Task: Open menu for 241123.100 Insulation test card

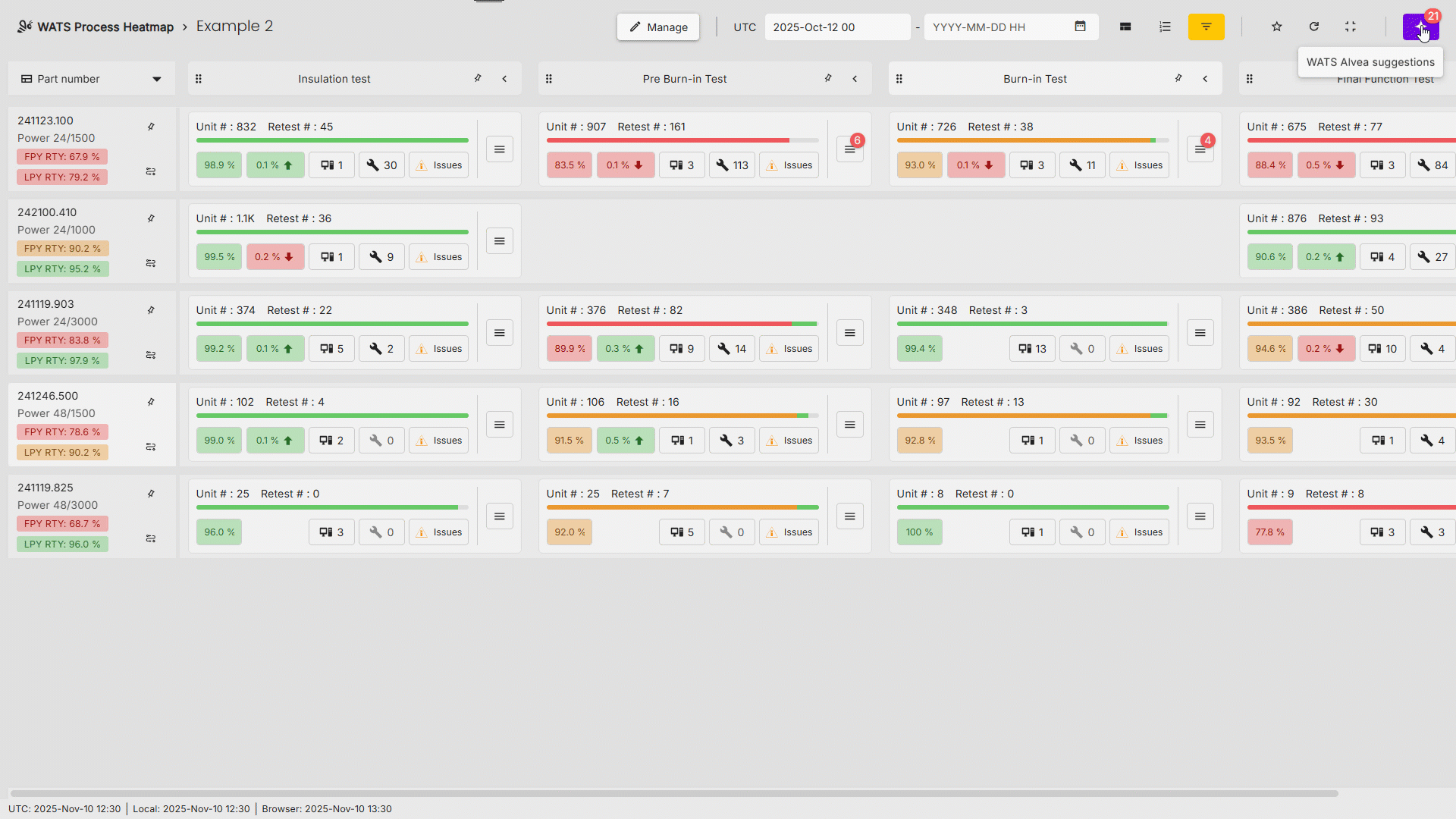Action: point(500,149)
